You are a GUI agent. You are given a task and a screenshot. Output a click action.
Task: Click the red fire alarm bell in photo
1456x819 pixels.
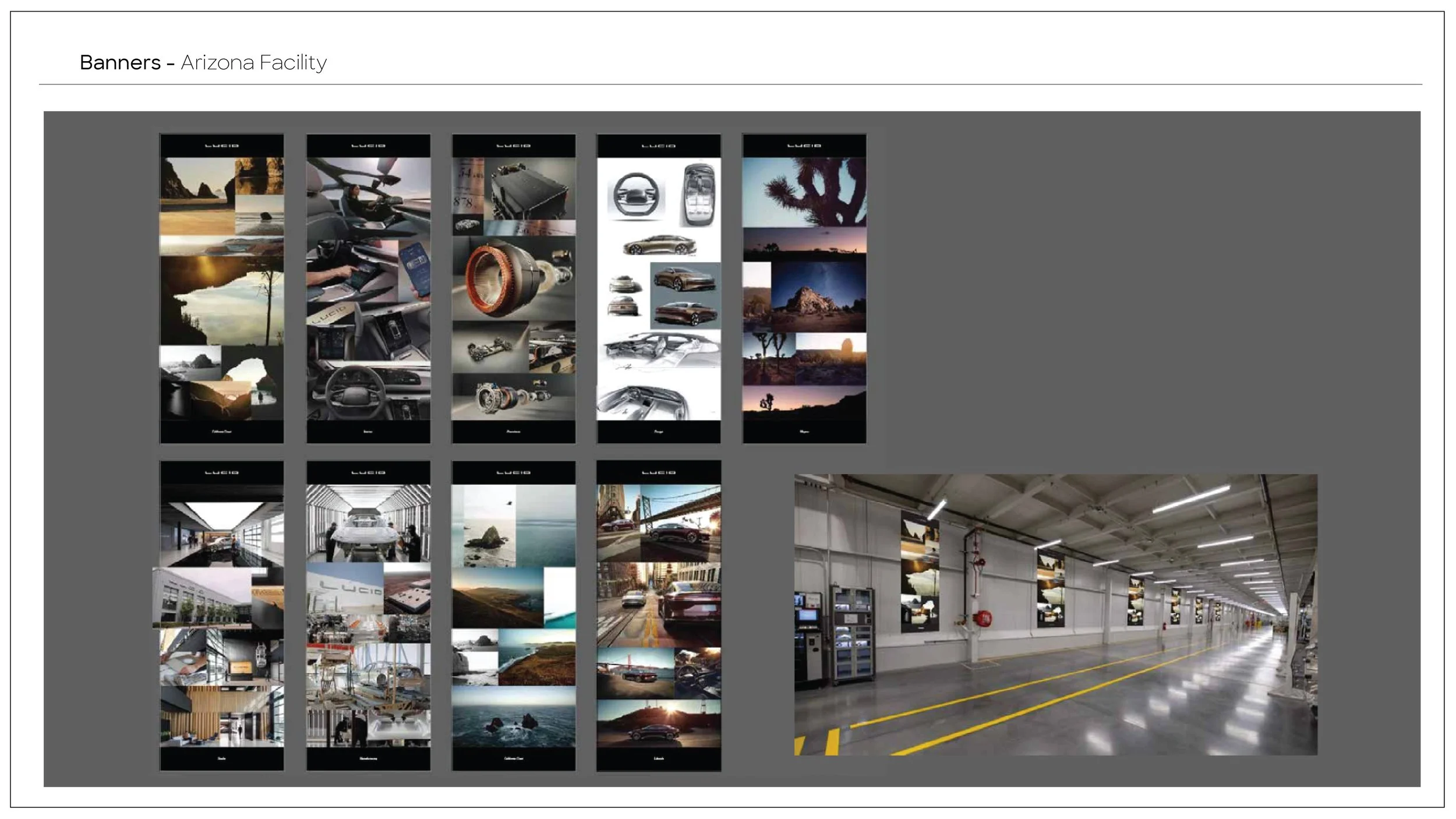983,617
